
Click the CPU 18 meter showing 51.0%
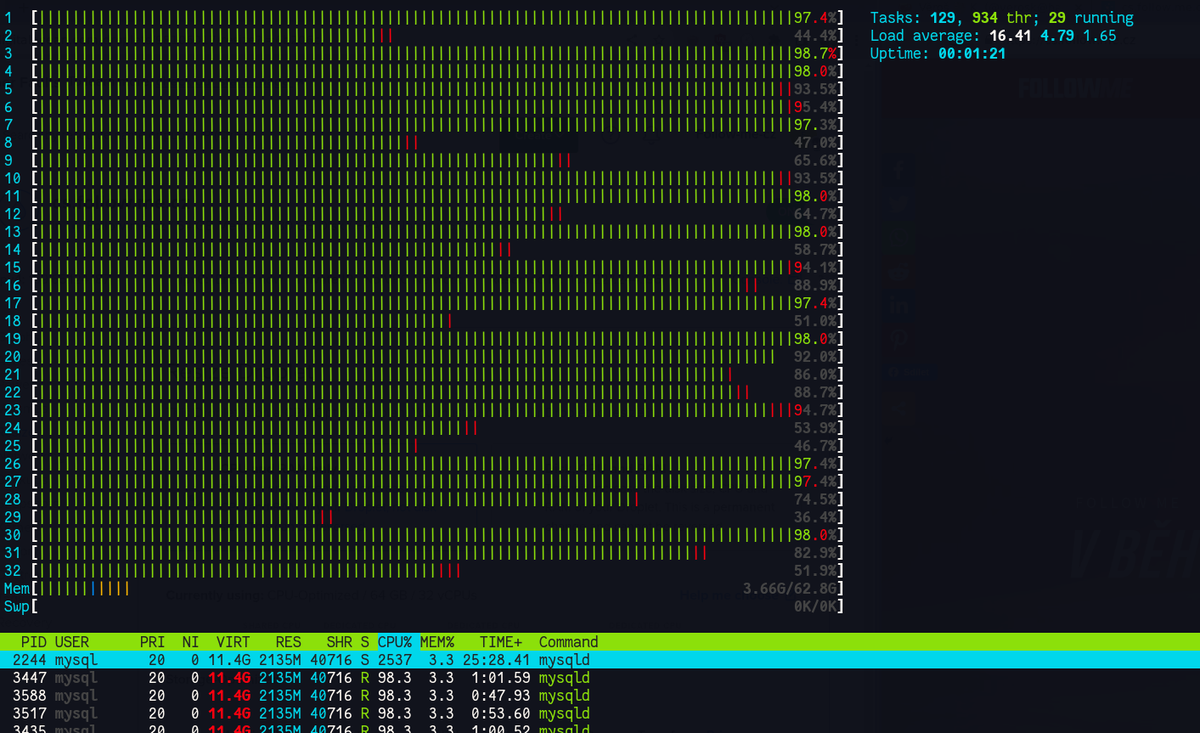[424, 320]
